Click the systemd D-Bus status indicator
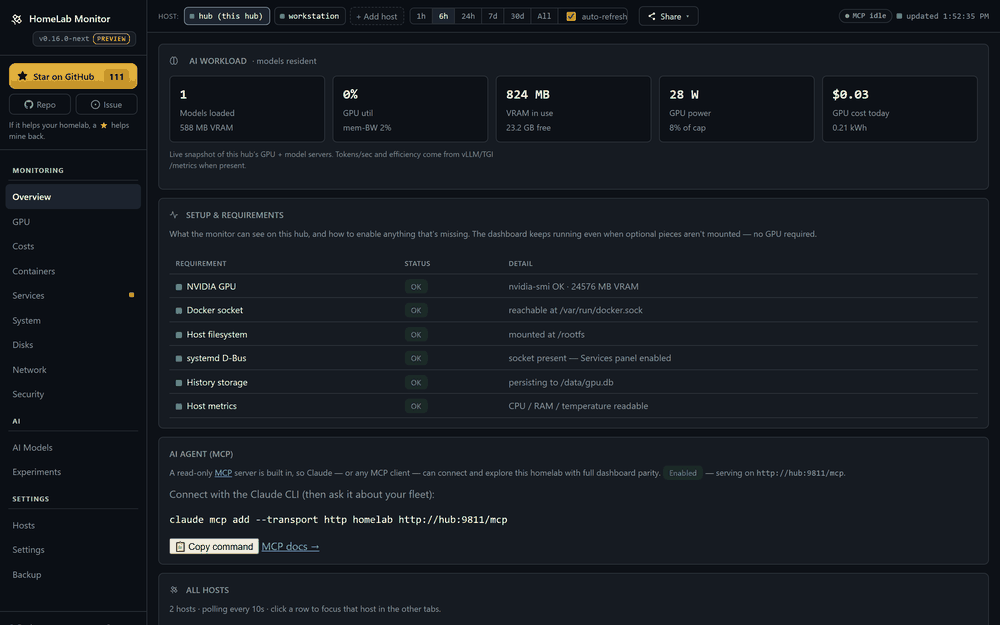This screenshot has width=1000, height=625. [x=179, y=358]
